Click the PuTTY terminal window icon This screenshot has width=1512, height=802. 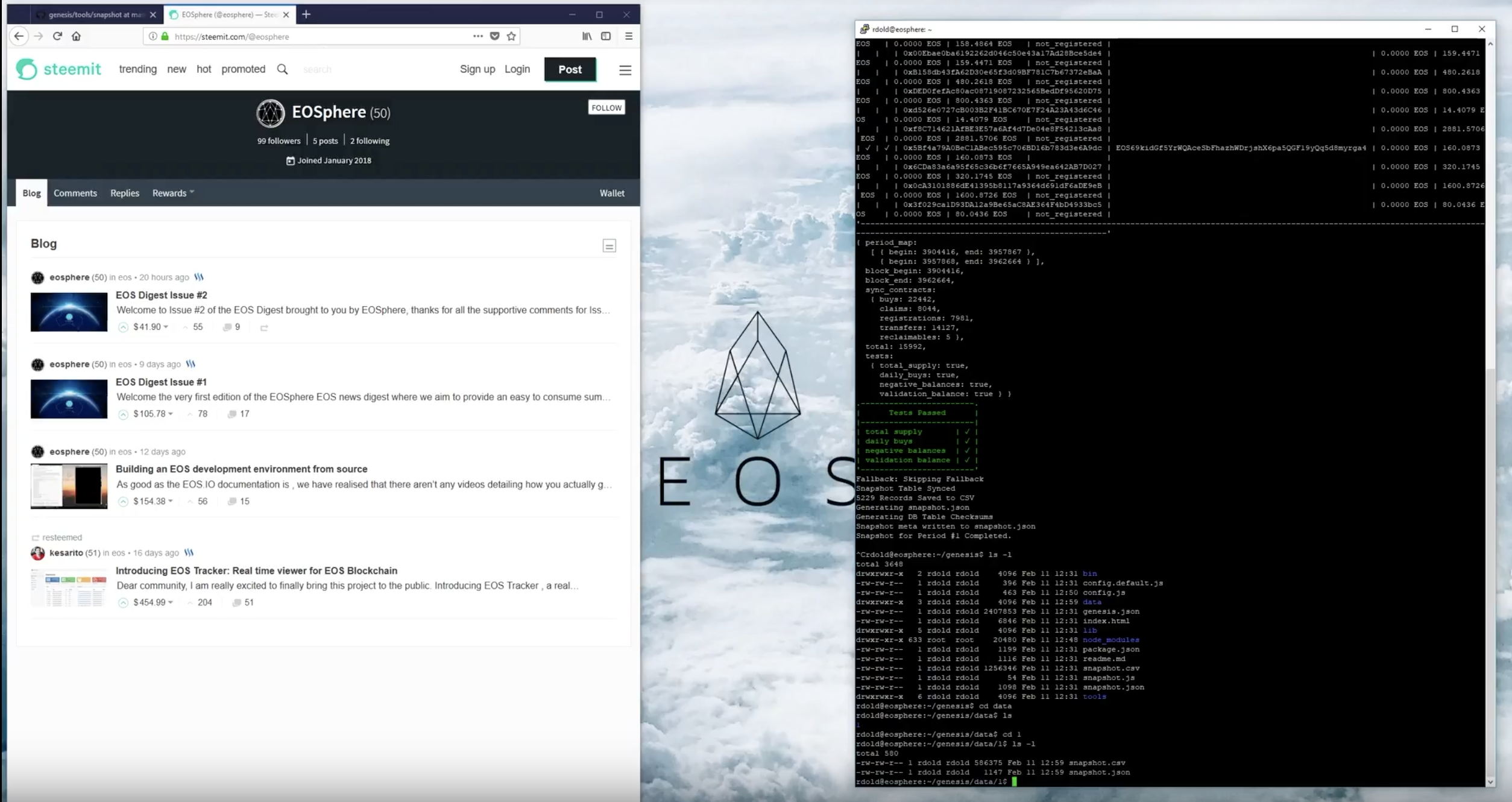[865, 29]
